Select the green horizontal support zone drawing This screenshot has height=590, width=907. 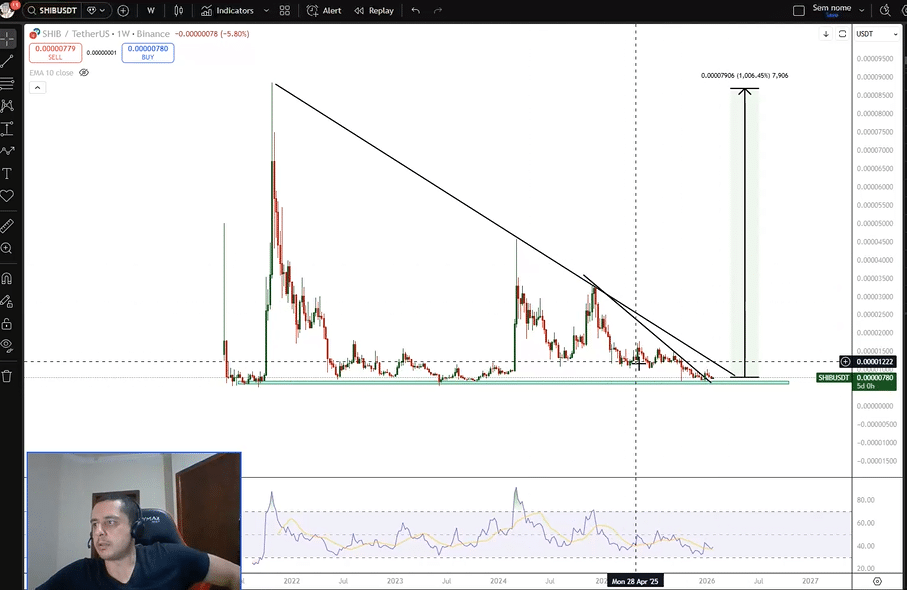point(513,382)
